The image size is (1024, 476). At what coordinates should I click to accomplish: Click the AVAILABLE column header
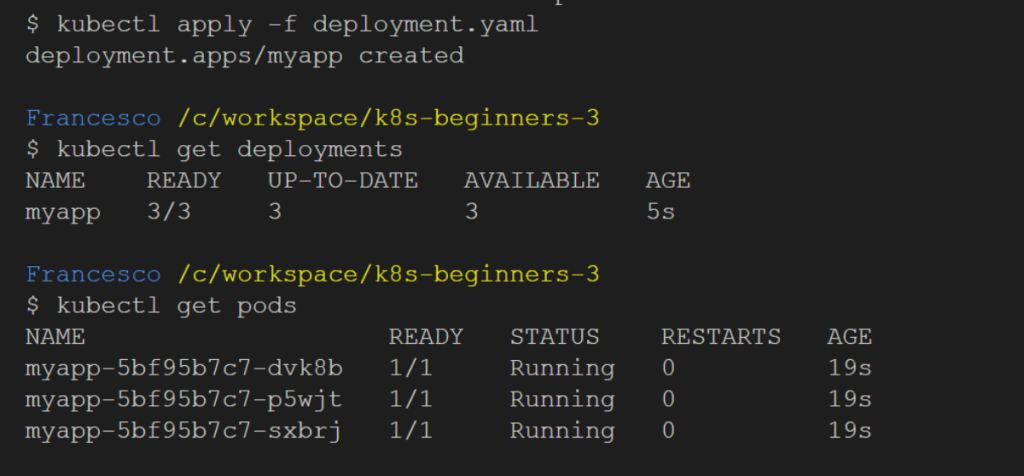point(531,181)
